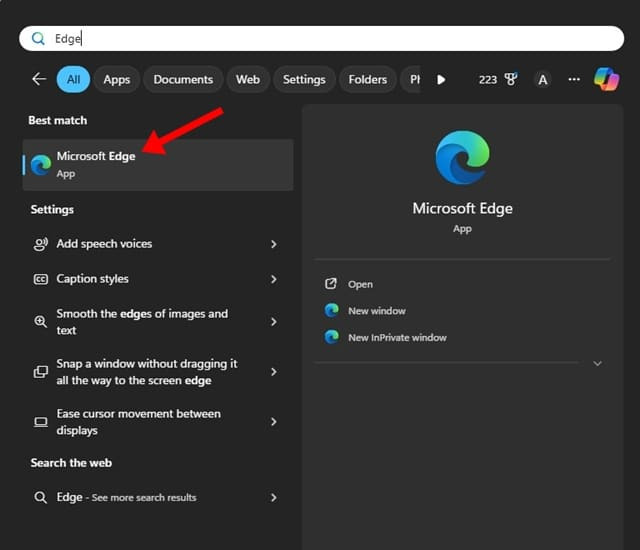Show more filters with the play arrow

(441, 79)
